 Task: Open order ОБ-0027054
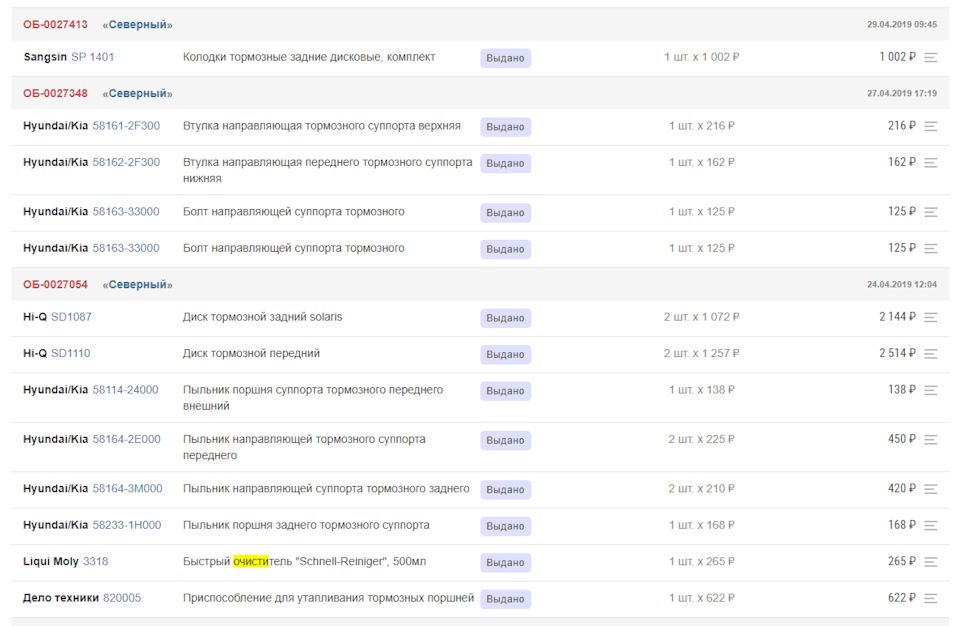(55, 284)
